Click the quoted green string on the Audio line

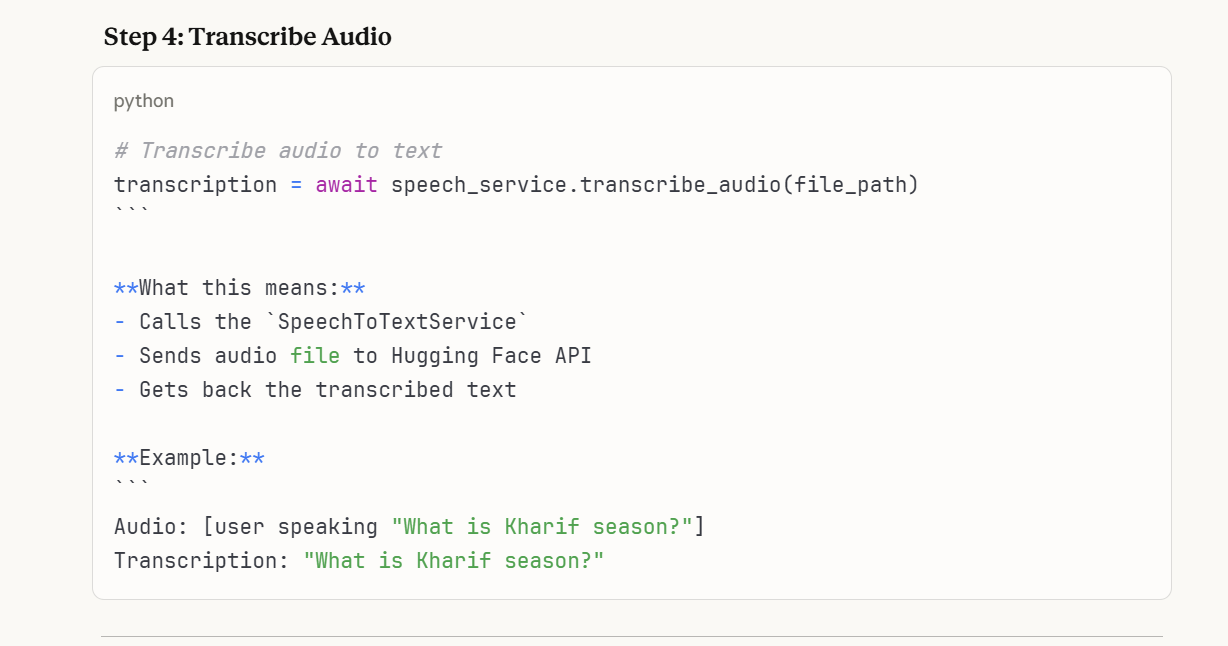pyautogui.click(x=542, y=527)
